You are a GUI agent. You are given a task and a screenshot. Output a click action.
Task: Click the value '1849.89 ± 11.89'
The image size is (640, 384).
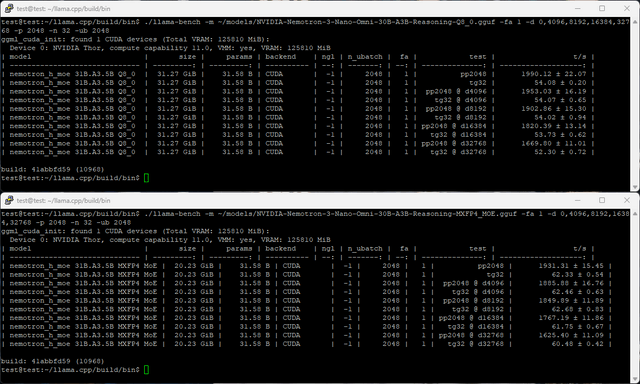(x=571, y=300)
